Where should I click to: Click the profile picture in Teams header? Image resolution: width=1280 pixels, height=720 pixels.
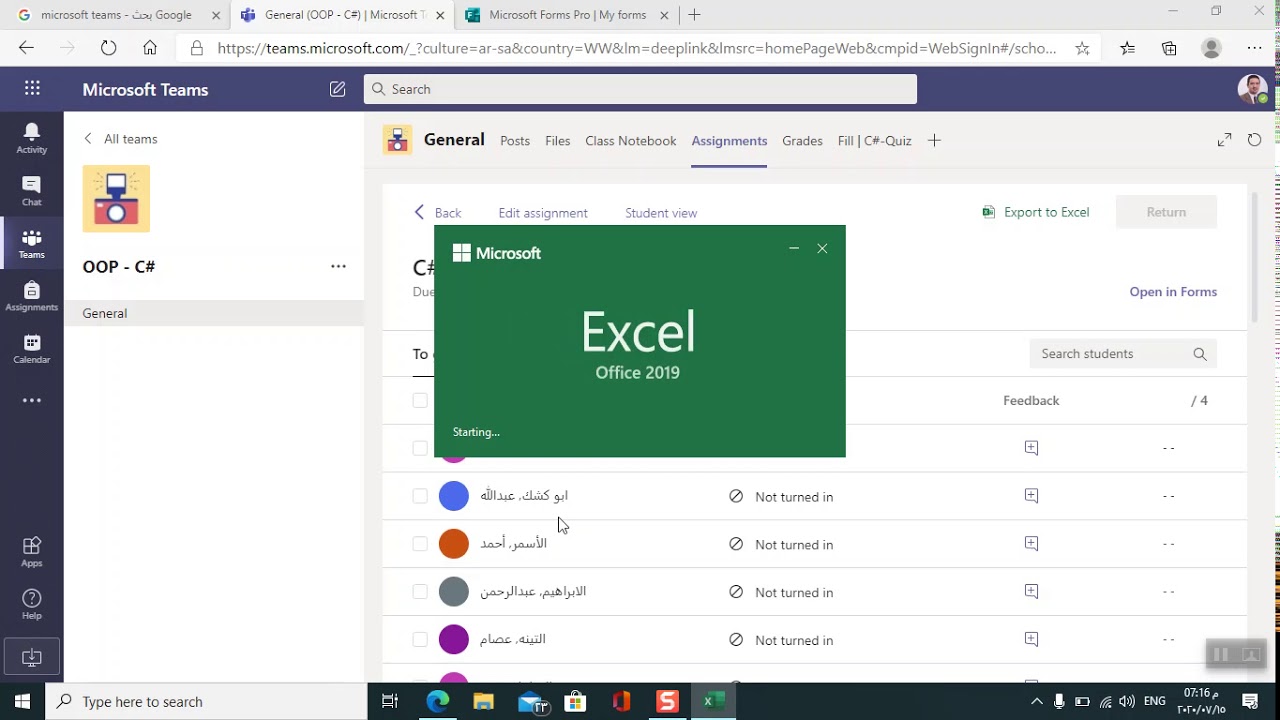[1252, 89]
